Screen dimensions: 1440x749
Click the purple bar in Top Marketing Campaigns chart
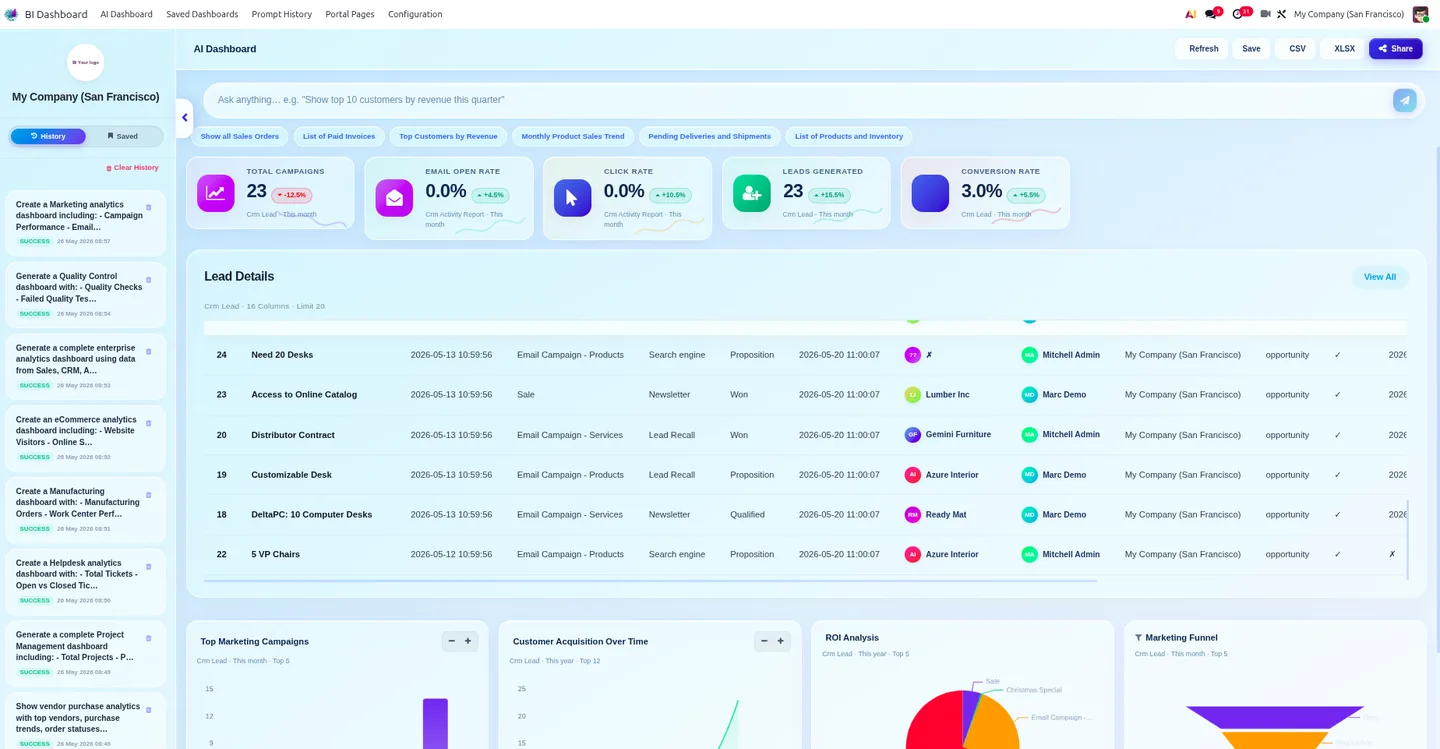(435, 723)
